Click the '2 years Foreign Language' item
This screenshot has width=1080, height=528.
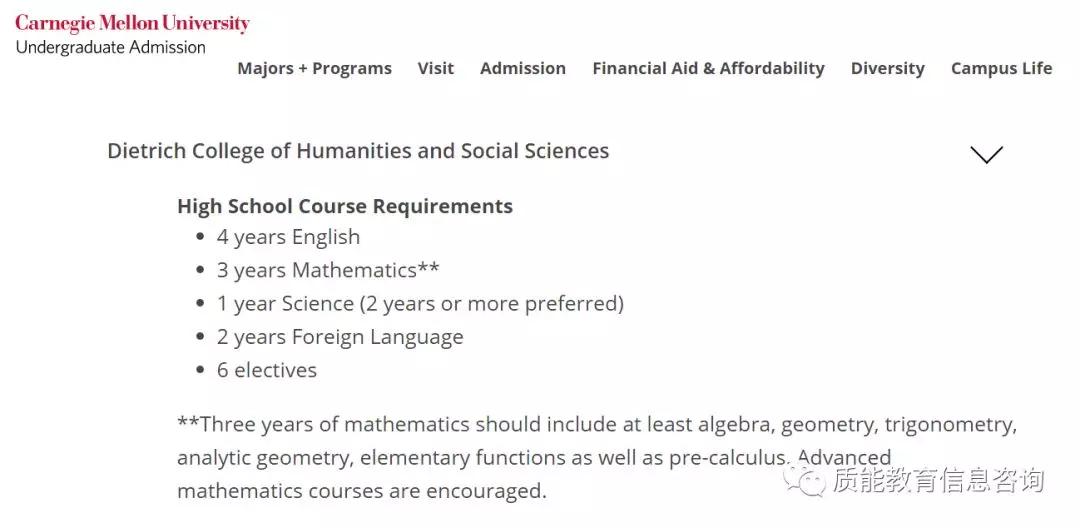(340, 337)
